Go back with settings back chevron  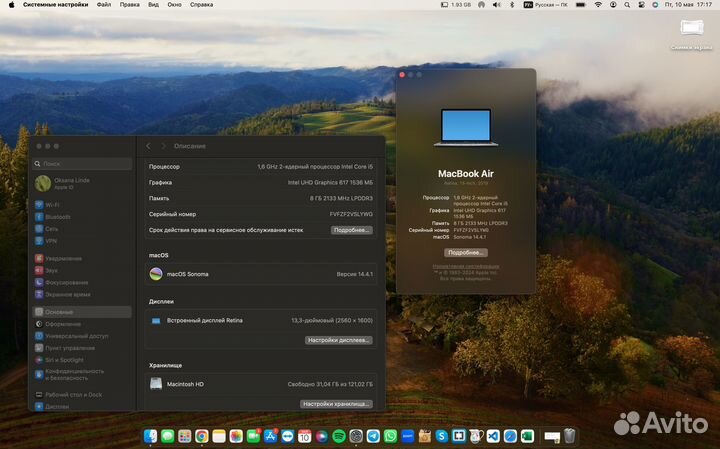coord(148,146)
